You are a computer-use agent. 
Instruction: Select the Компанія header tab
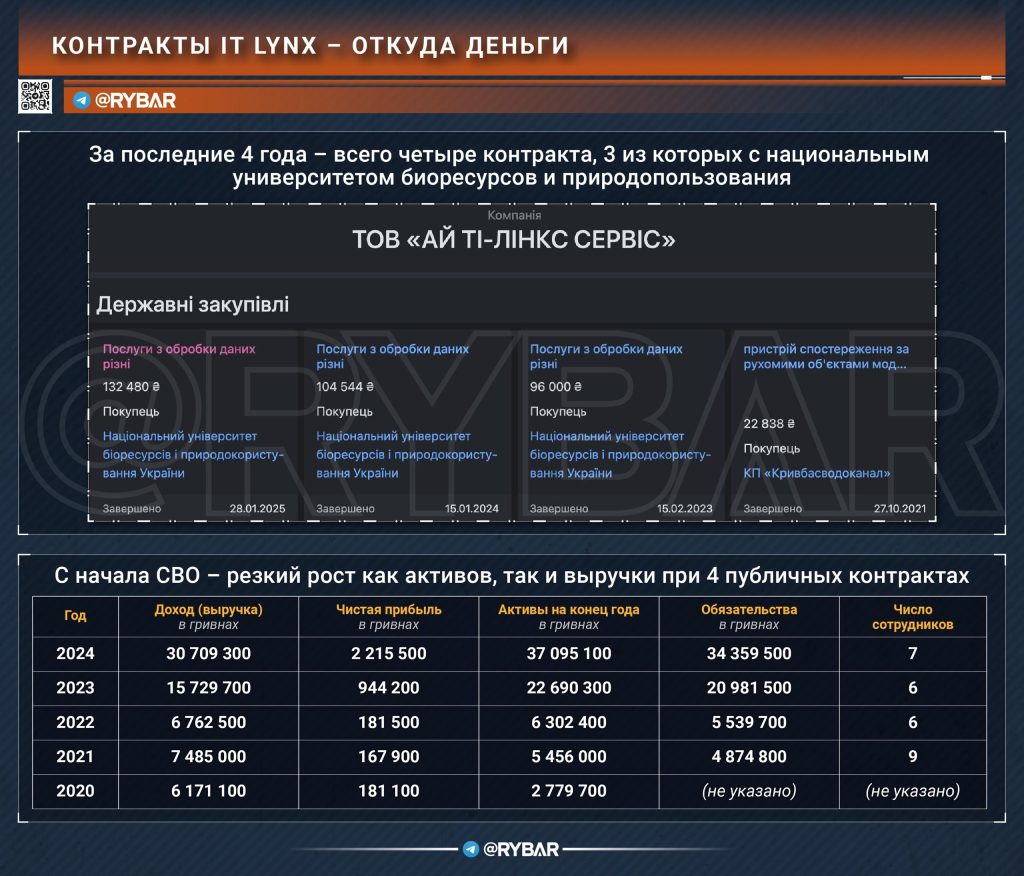coord(512,213)
